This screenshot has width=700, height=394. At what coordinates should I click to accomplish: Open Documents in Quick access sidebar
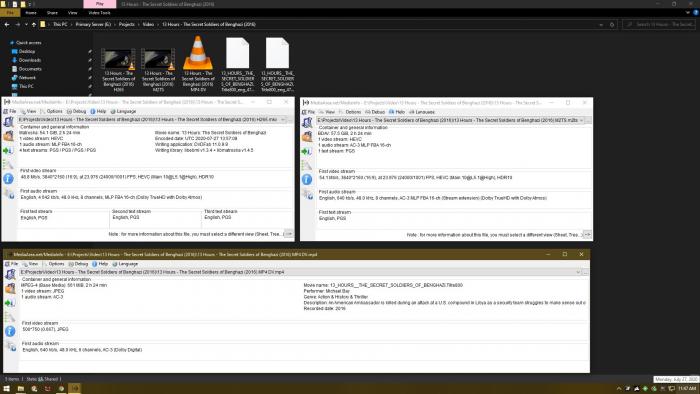click(26, 69)
